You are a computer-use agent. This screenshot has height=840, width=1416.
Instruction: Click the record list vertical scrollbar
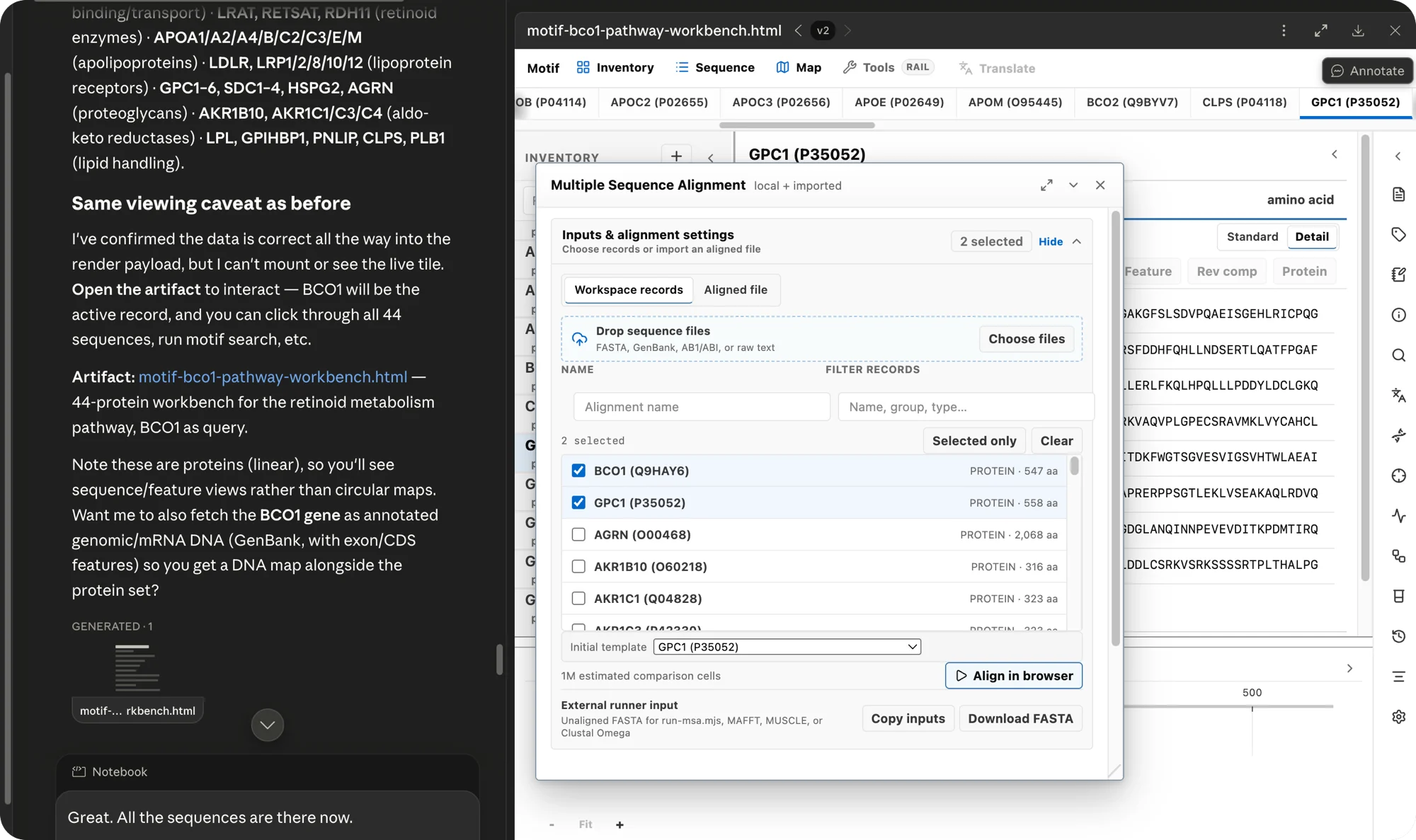(x=1074, y=466)
